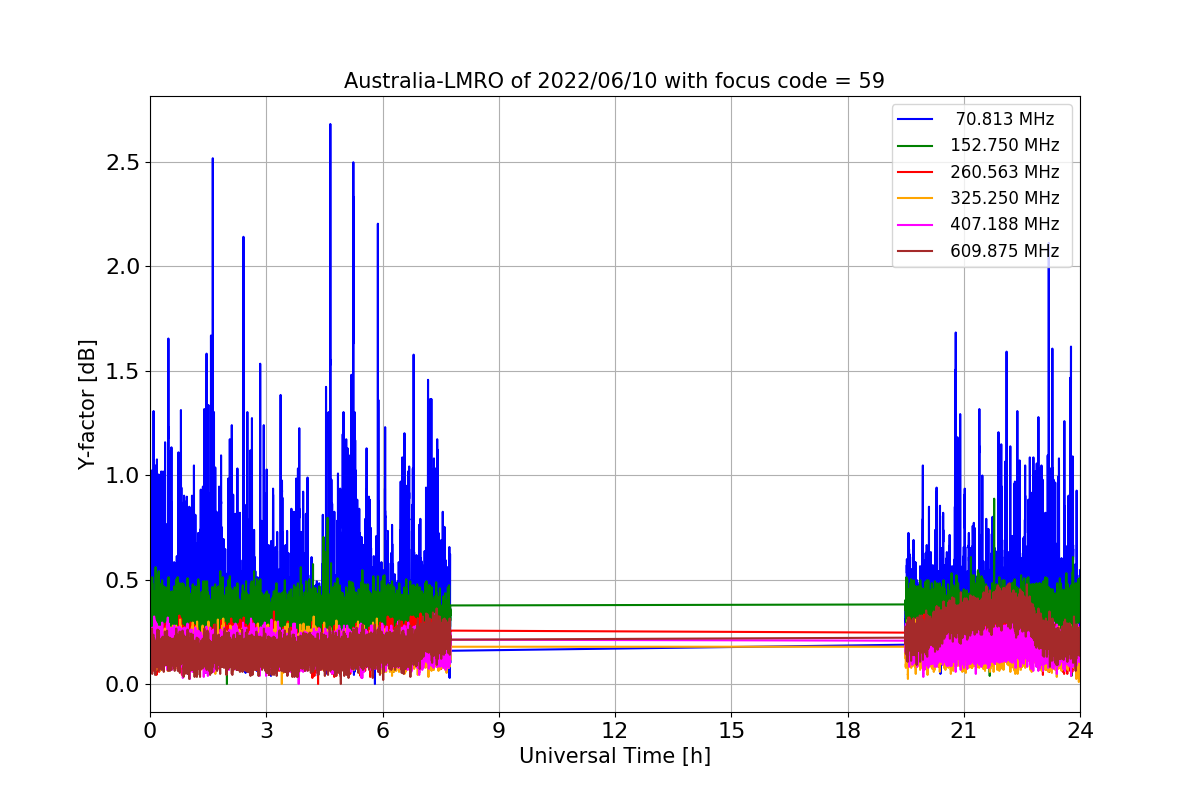Click the 3 x-axis tick label

point(266,730)
